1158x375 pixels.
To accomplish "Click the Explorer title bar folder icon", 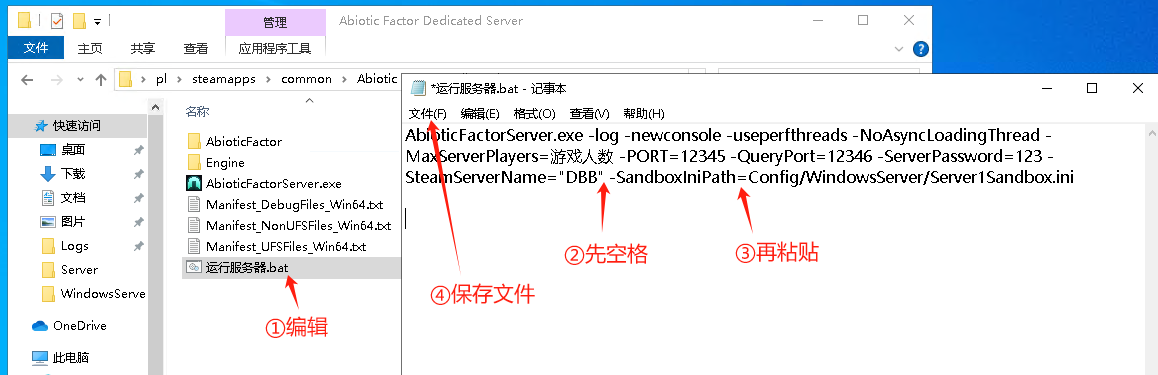I will pos(24,20).
